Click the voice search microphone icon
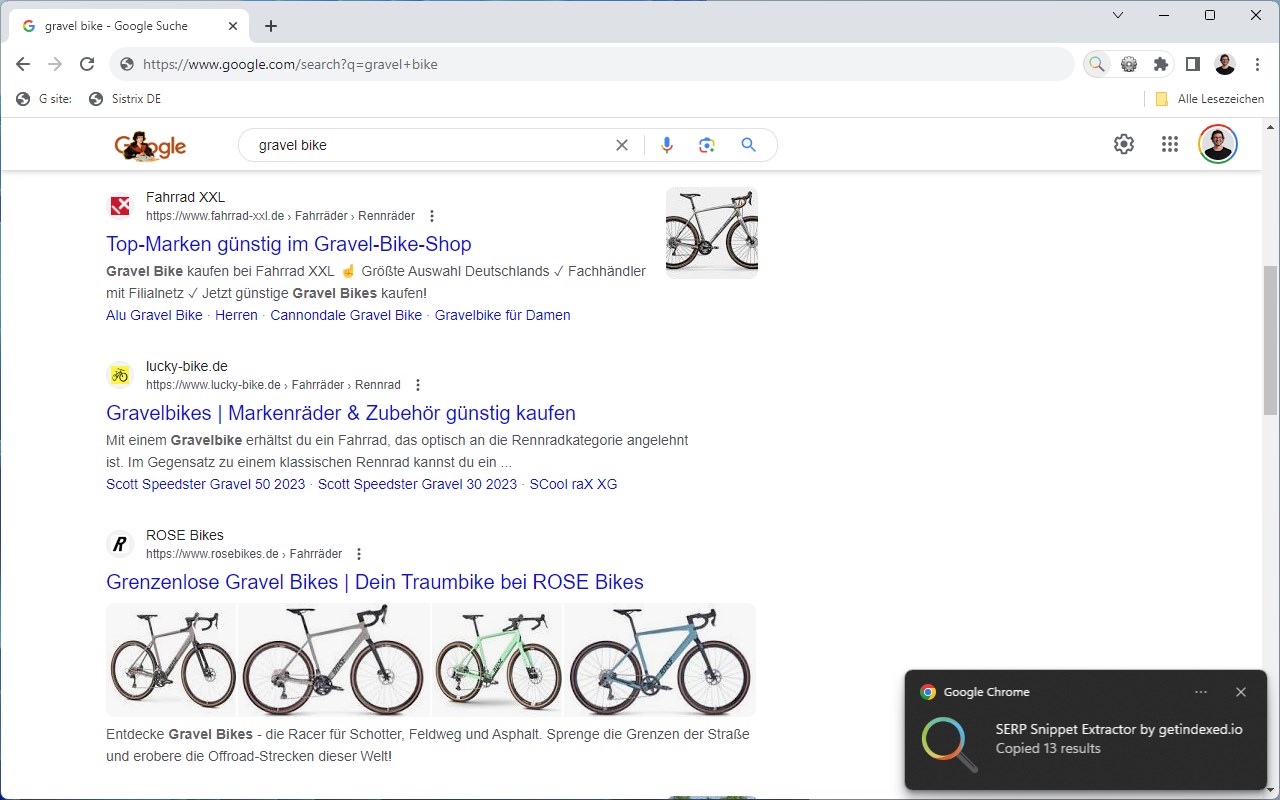 tap(666, 144)
